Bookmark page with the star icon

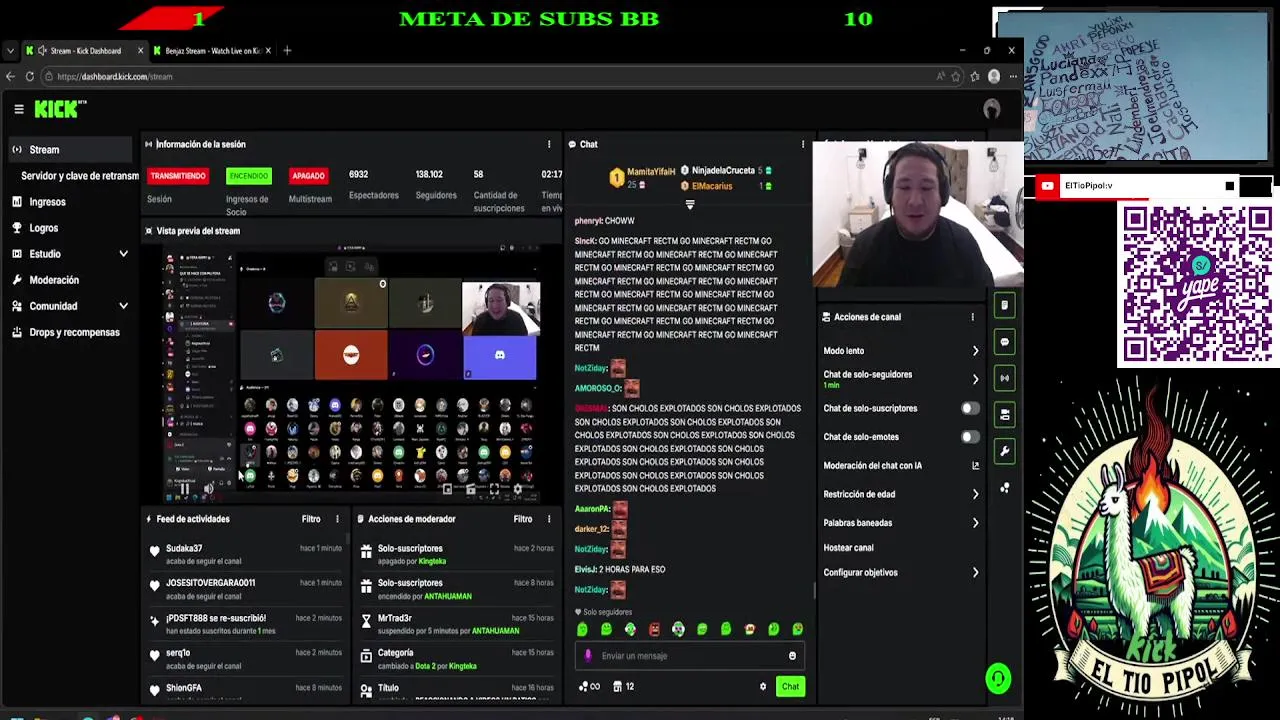click(x=956, y=76)
